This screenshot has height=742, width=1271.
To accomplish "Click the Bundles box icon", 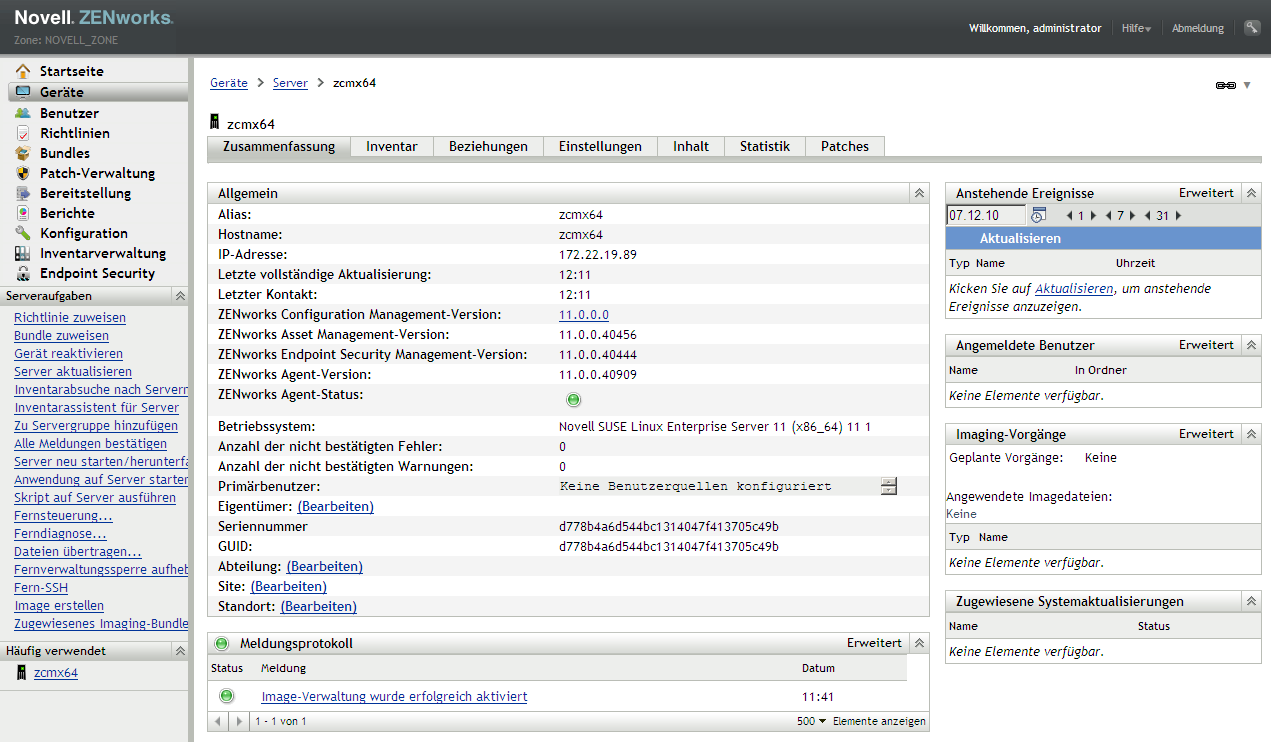I will 22,153.
